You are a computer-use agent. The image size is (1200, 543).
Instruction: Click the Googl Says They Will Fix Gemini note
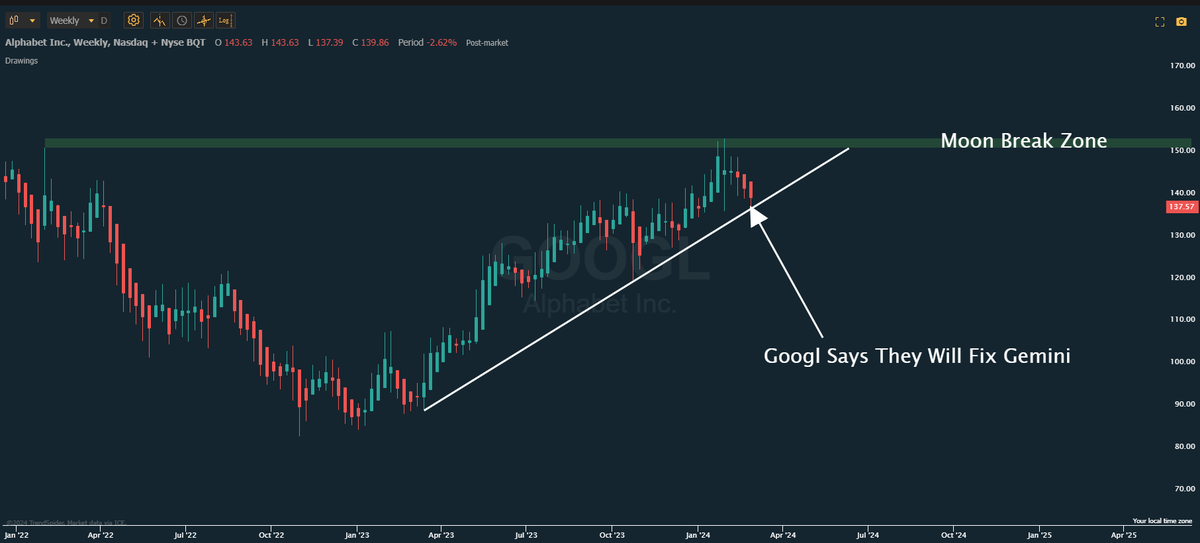(x=917, y=356)
